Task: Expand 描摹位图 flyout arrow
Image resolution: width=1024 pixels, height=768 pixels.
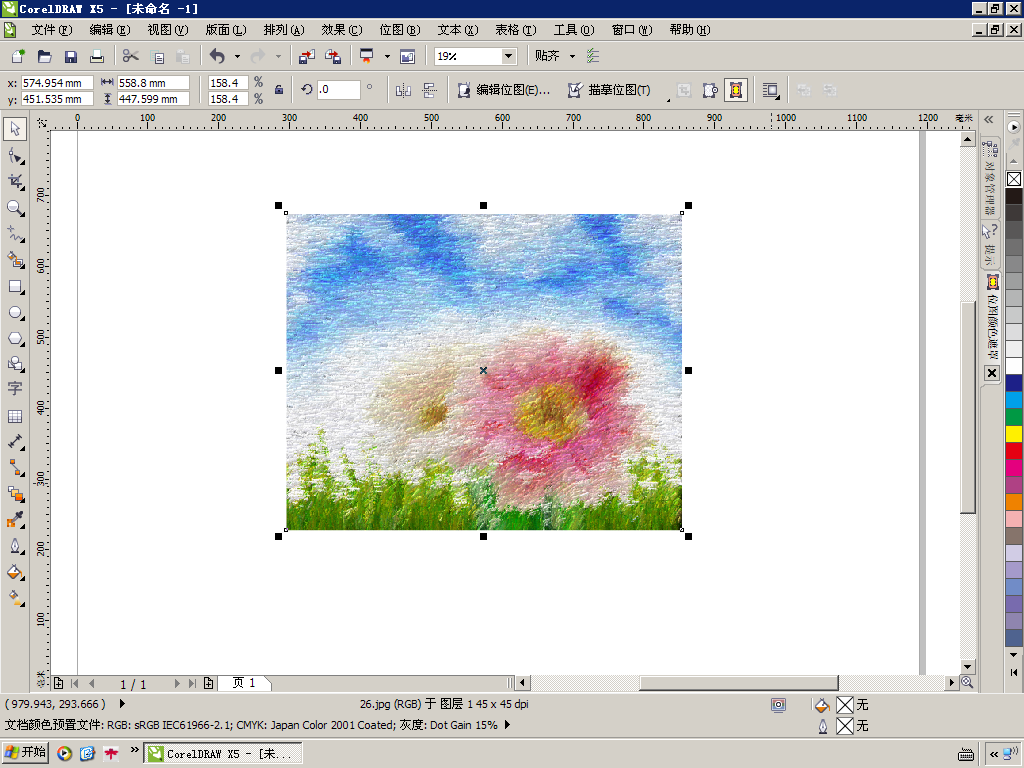Action: coord(668,100)
